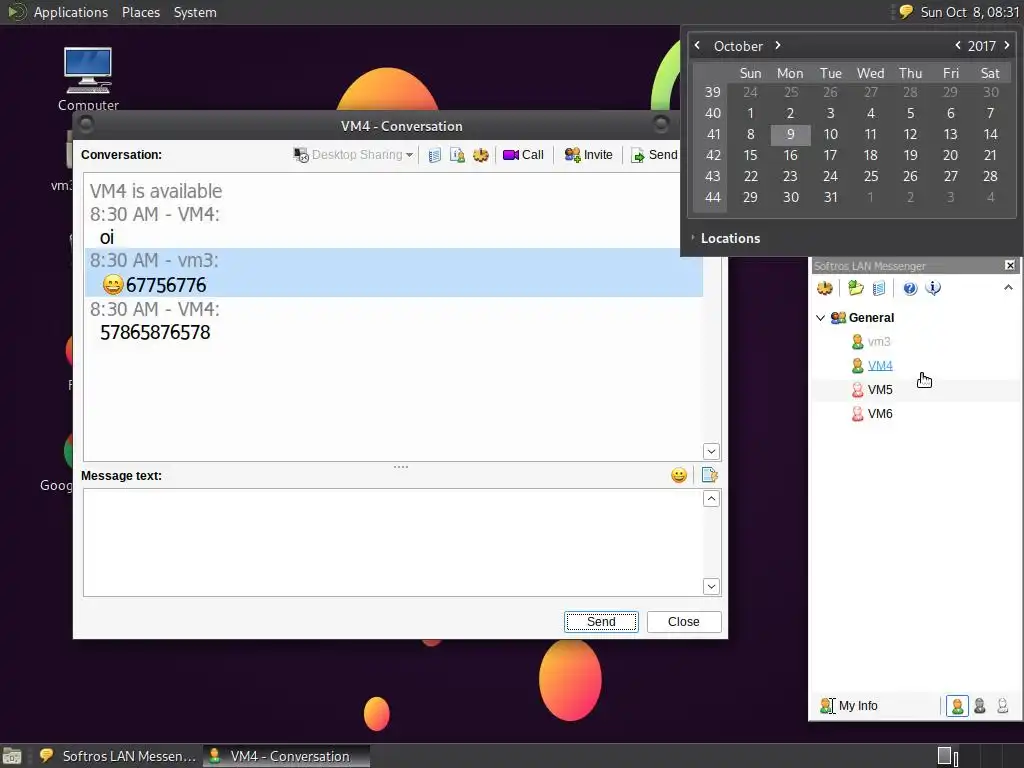This screenshot has height=768, width=1024.
Task: Click the message text 57865876578
Action: (x=155, y=332)
